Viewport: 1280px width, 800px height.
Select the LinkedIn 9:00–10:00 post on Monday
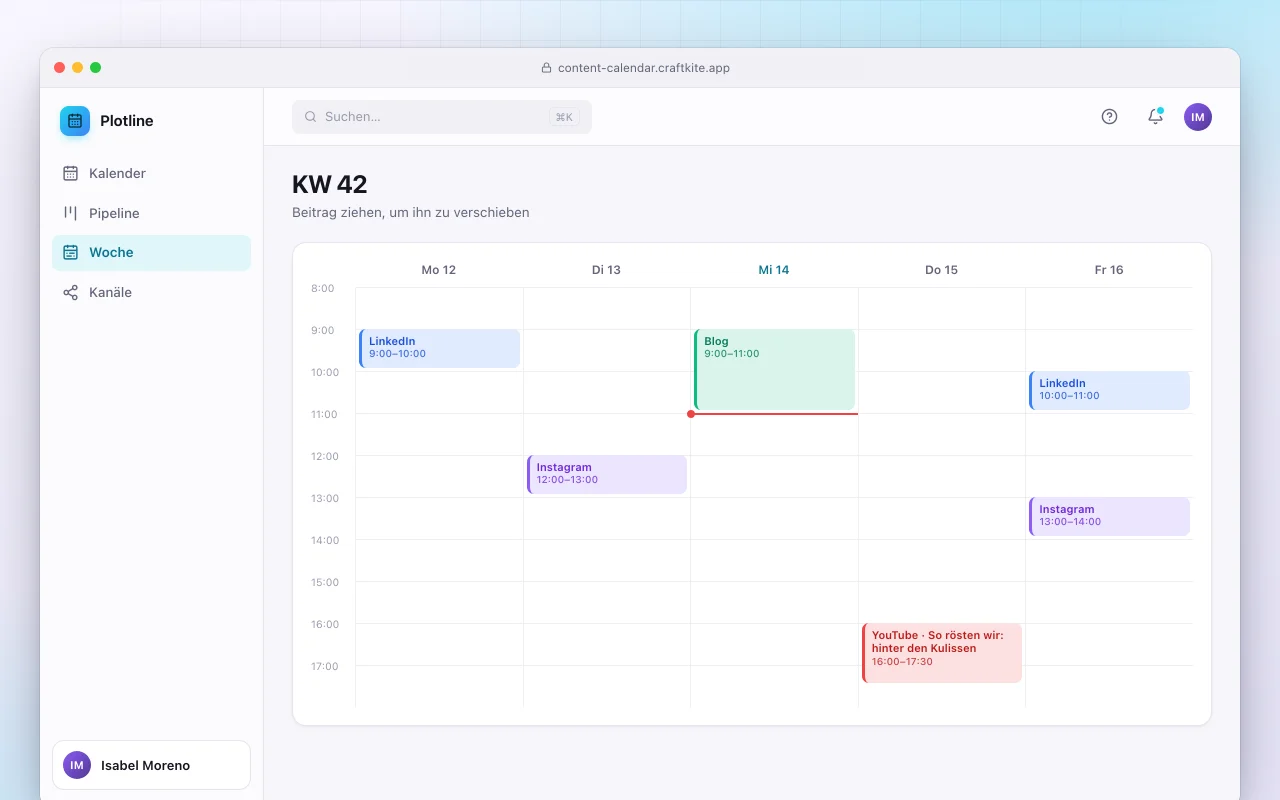pyautogui.click(x=439, y=348)
